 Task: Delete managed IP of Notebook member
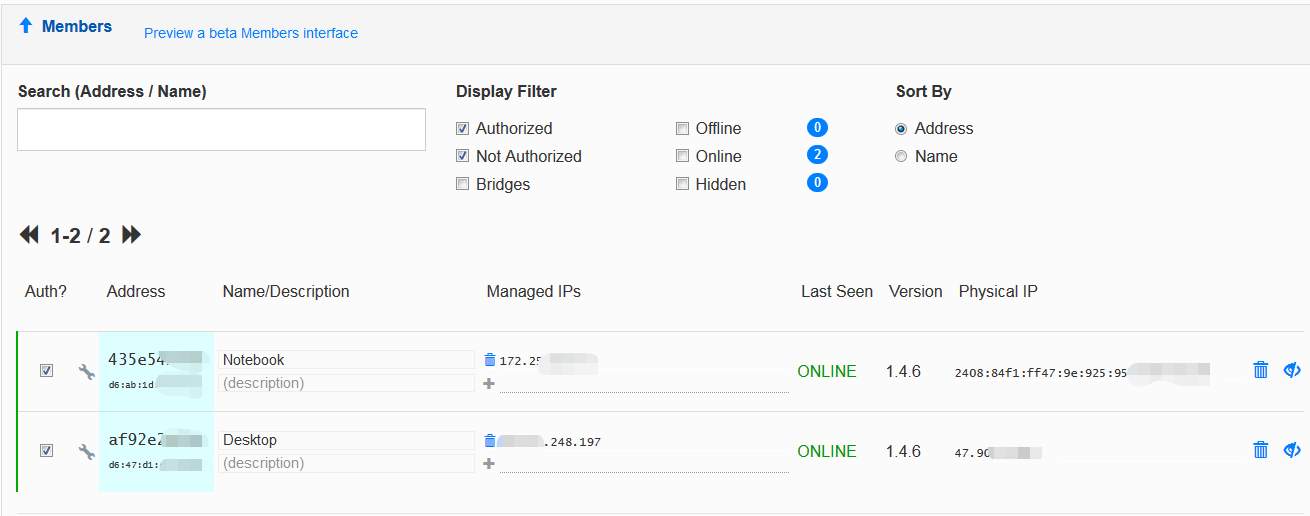coord(490,360)
